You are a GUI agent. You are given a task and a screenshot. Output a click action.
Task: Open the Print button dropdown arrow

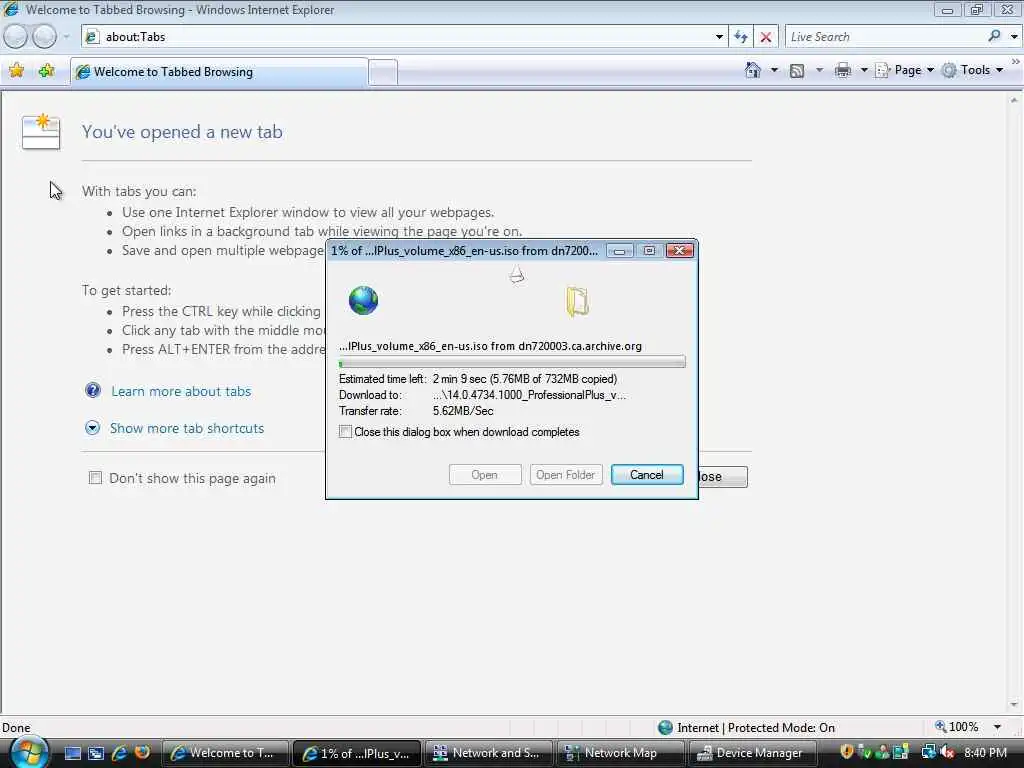[863, 70]
